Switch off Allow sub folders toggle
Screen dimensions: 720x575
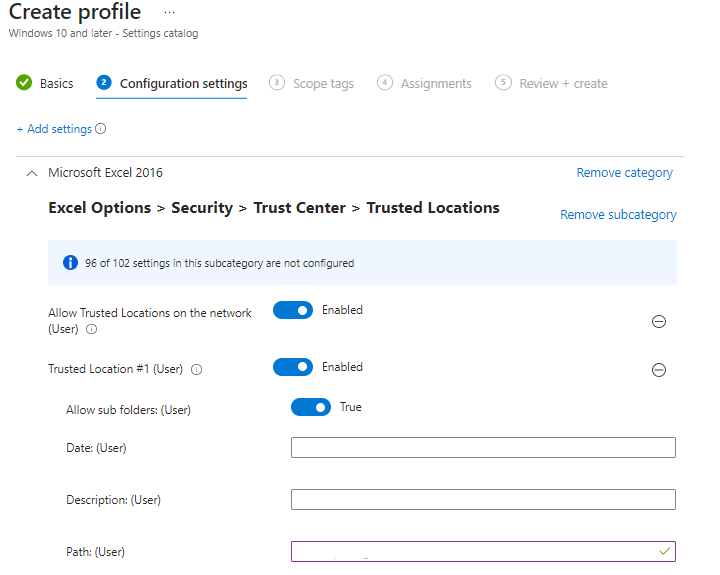point(311,407)
